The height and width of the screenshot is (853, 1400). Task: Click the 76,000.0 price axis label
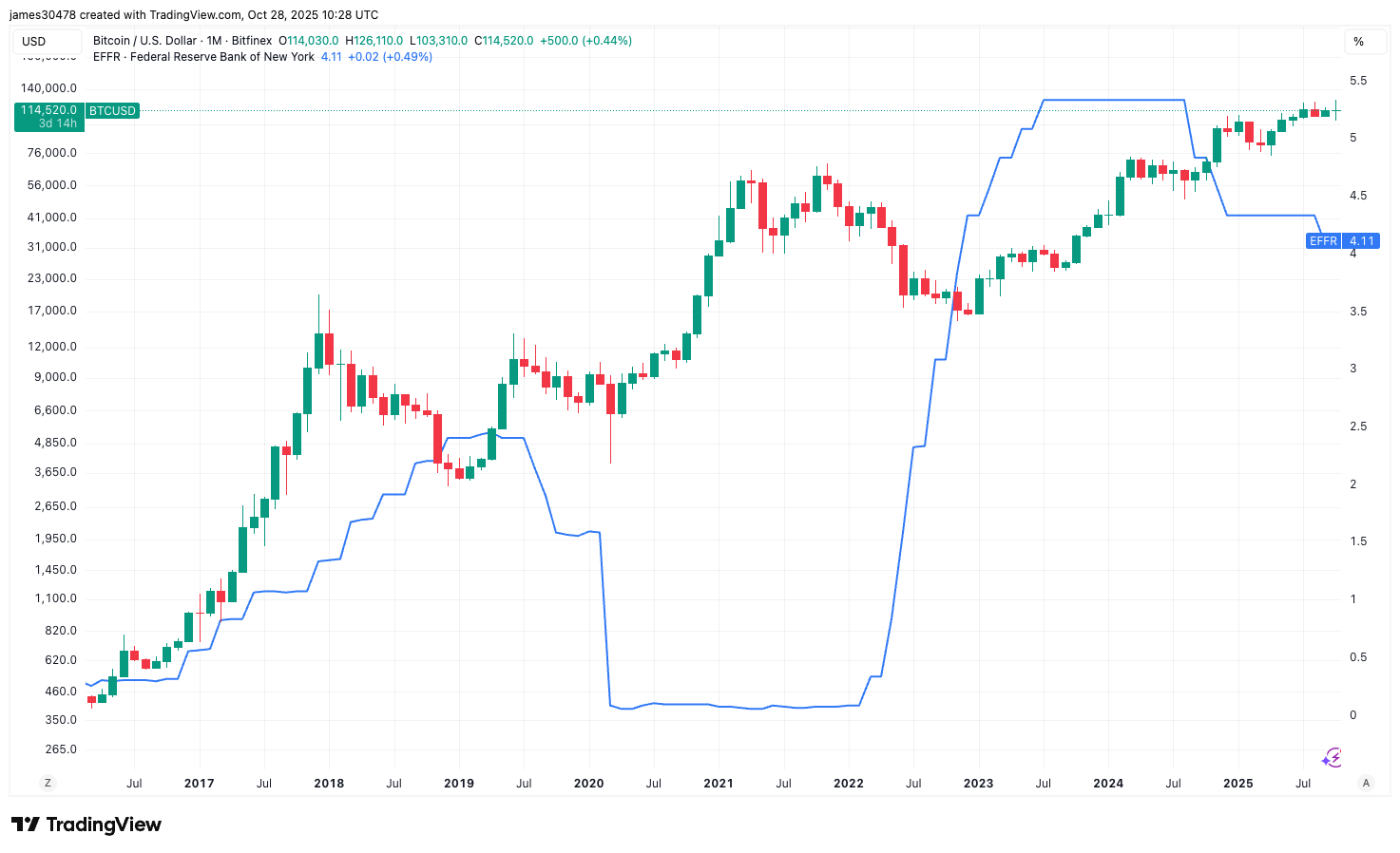pyautogui.click(x=51, y=153)
